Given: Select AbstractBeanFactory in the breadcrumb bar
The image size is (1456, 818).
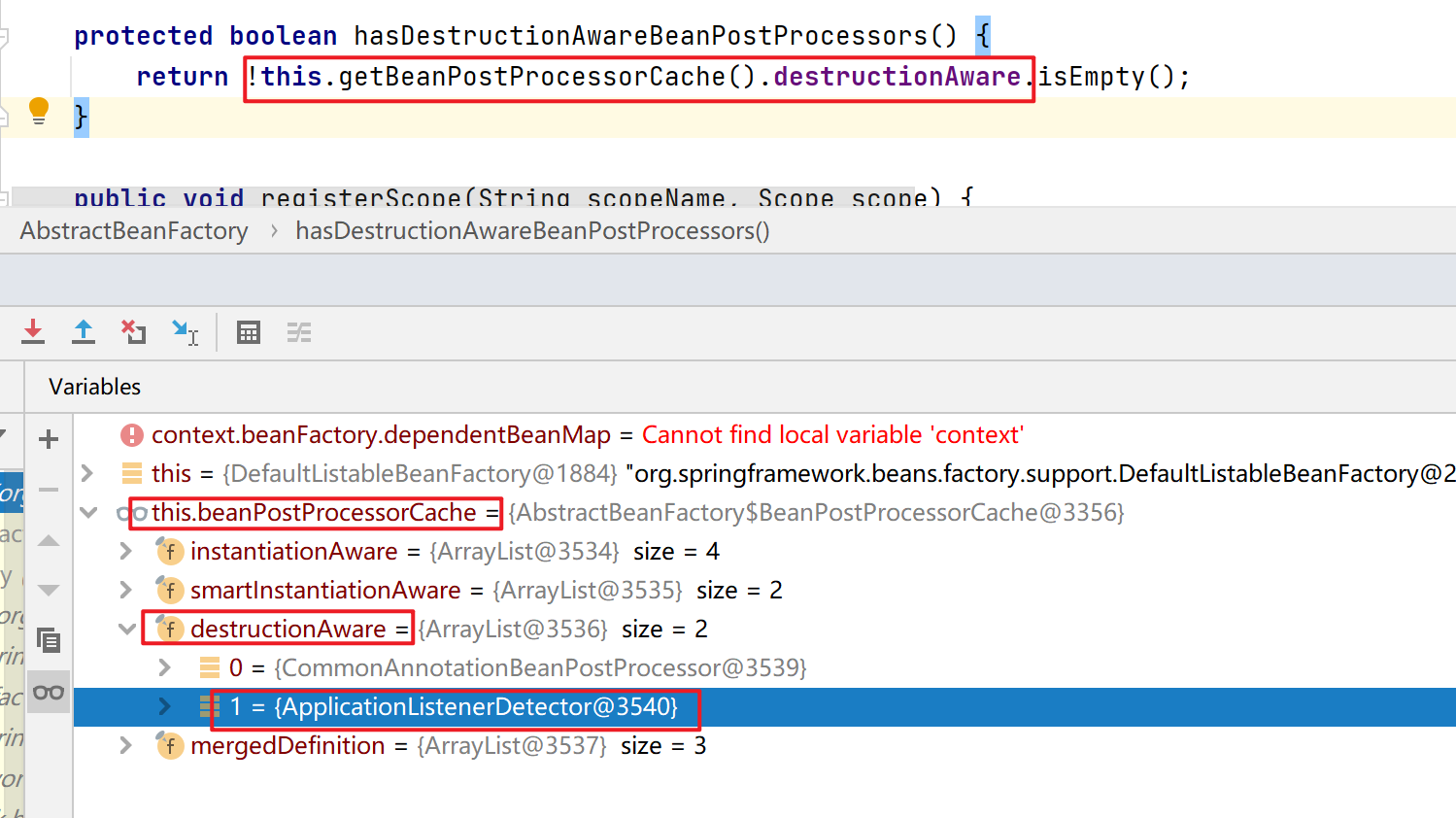Looking at the screenshot, I should [x=133, y=230].
